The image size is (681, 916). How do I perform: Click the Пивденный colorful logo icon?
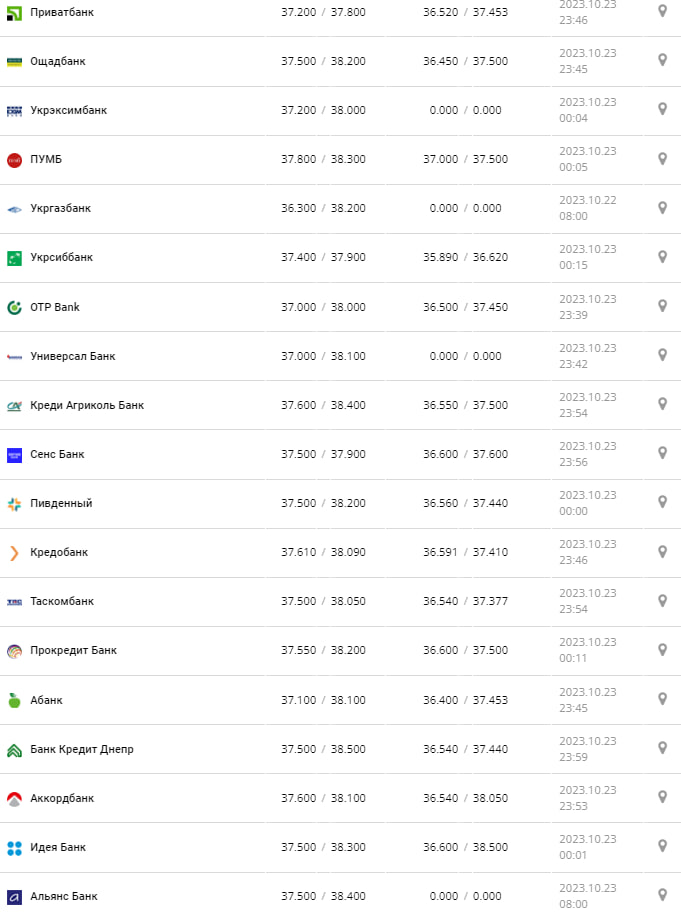[x=14, y=503]
